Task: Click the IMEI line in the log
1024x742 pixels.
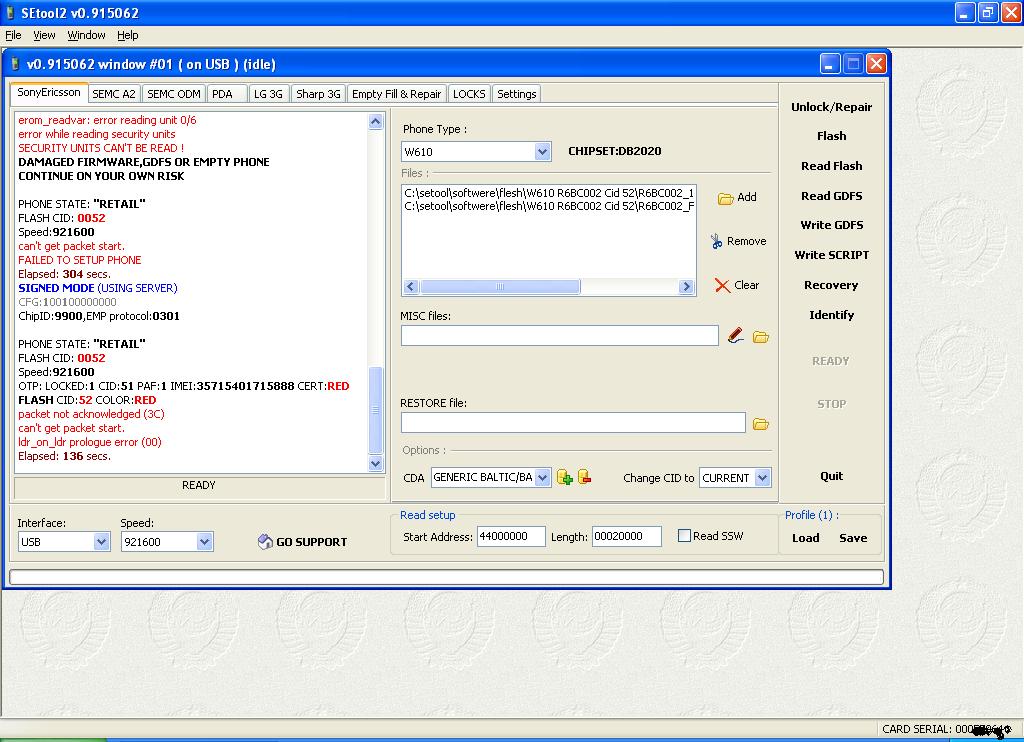Action: [184, 386]
